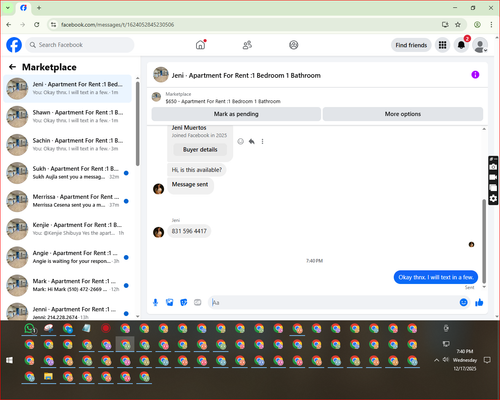Screen dimensions: 500x400
Task: Open the Windows Start button
Action: click(x=9, y=360)
